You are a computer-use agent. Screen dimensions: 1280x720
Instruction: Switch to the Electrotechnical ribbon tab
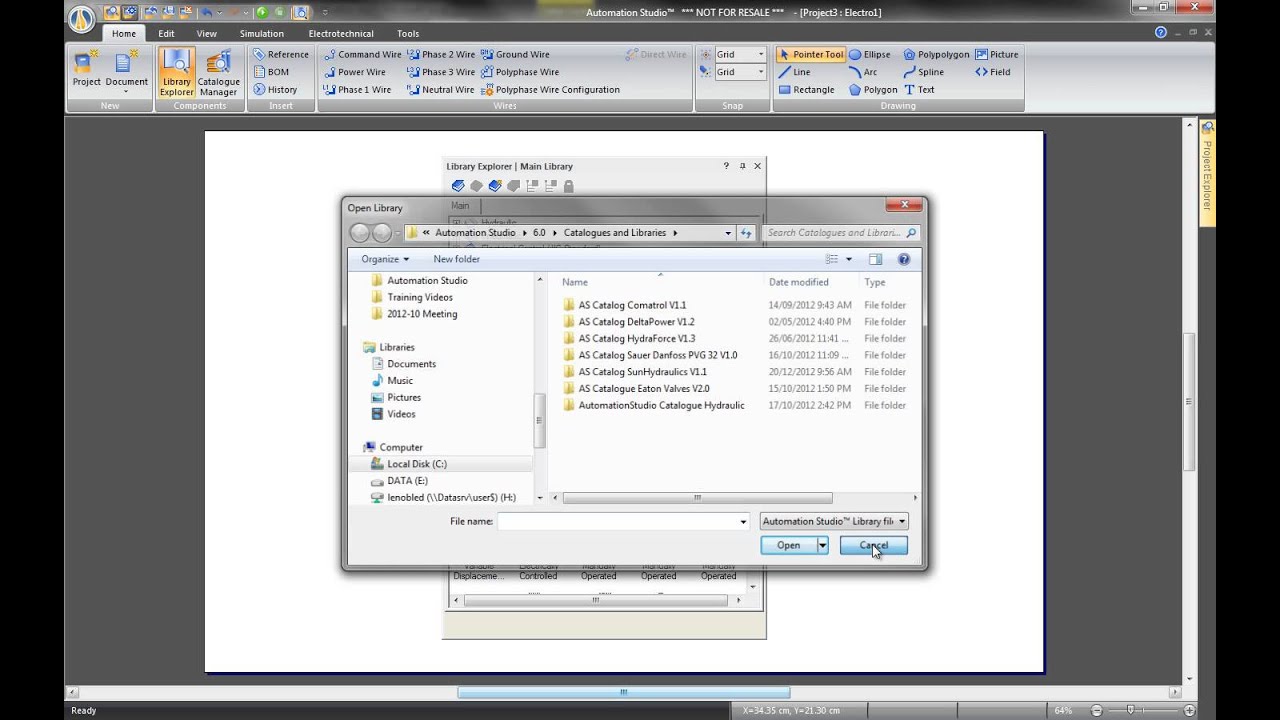[341, 33]
